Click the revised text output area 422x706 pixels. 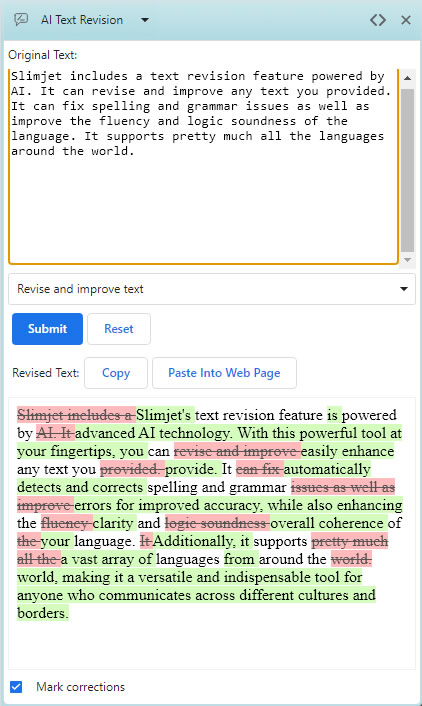[212, 534]
